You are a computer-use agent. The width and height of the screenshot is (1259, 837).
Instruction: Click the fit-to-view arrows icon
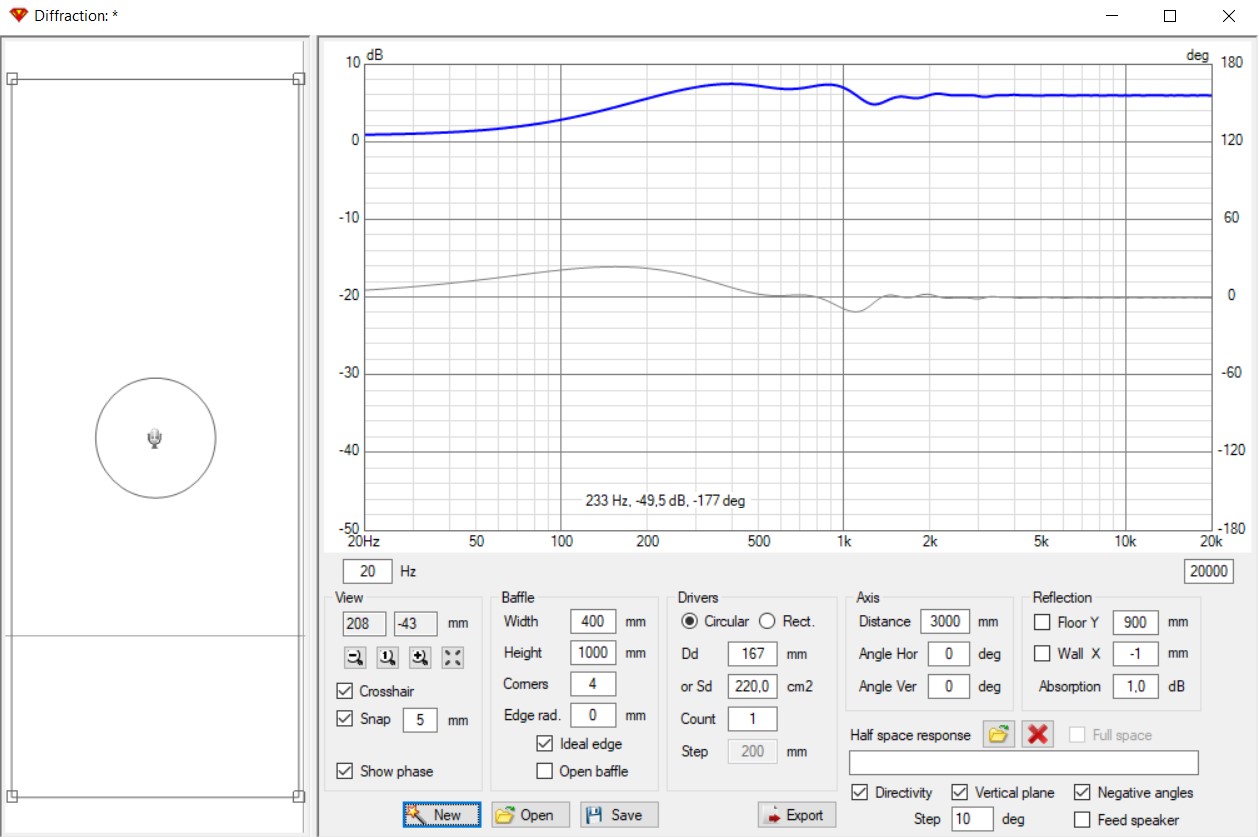tap(453, 657)
